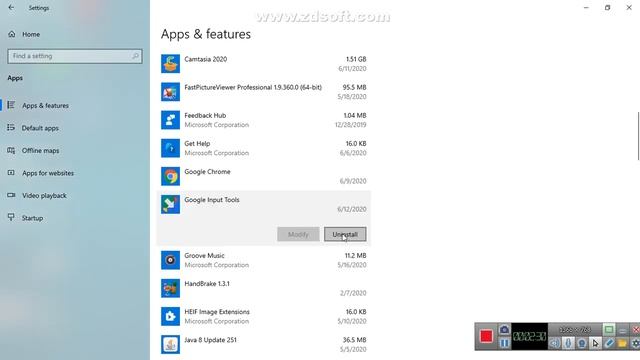Minimize the recorder toolbar
The height and width of the screenshot is (360, 640).
[x=622, y=330]
